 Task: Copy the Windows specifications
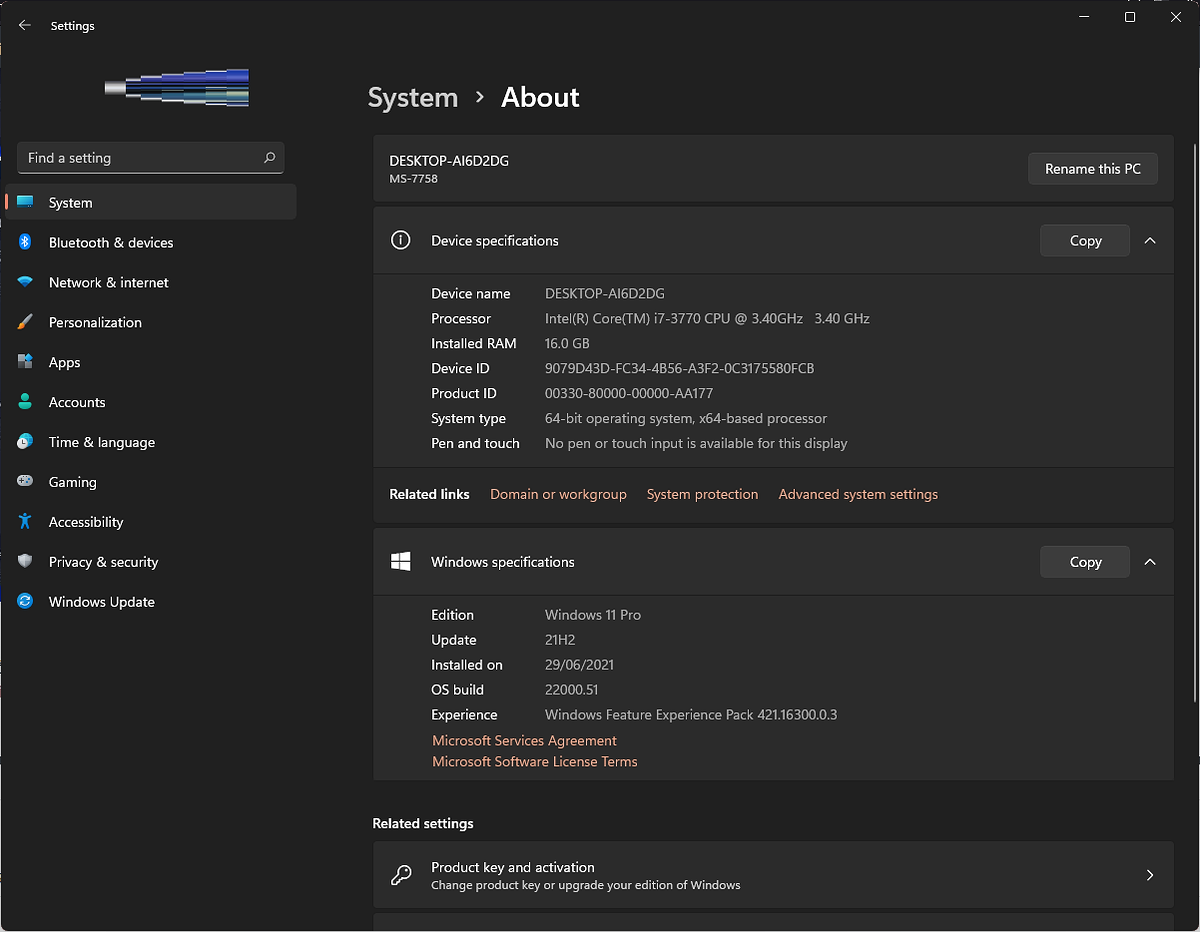pyautogui.click(x=1085, y=562)
